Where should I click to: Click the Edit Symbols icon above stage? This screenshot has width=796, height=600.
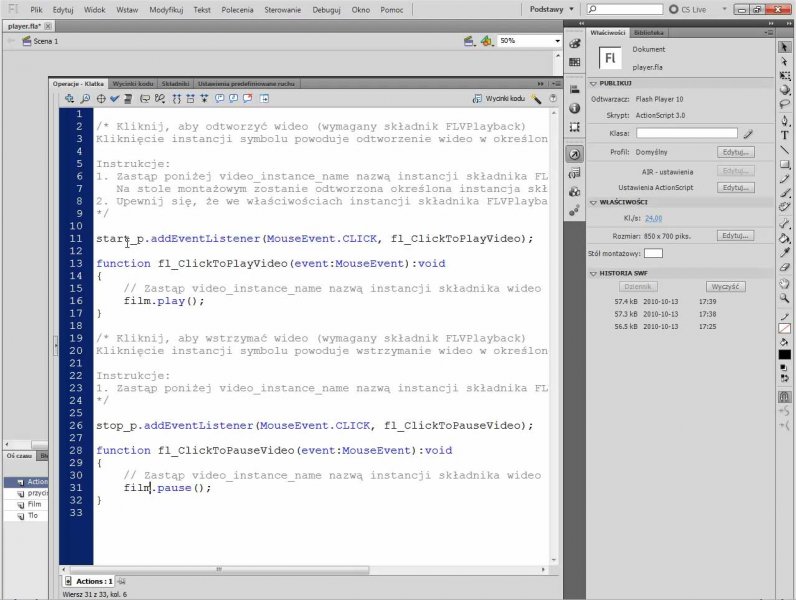(486, 41)
